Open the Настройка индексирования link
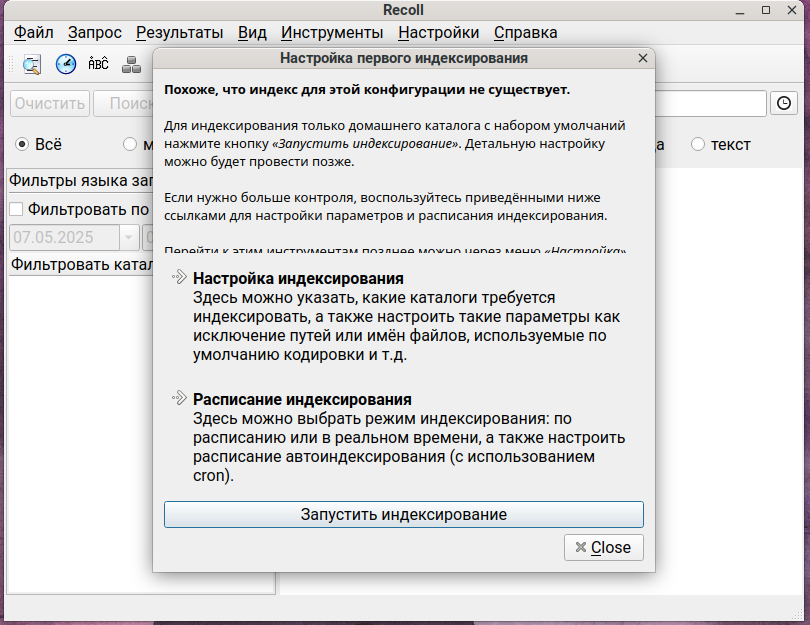Image resolution: width=810 pixels, height=625 pixels. tap(298, 278)
